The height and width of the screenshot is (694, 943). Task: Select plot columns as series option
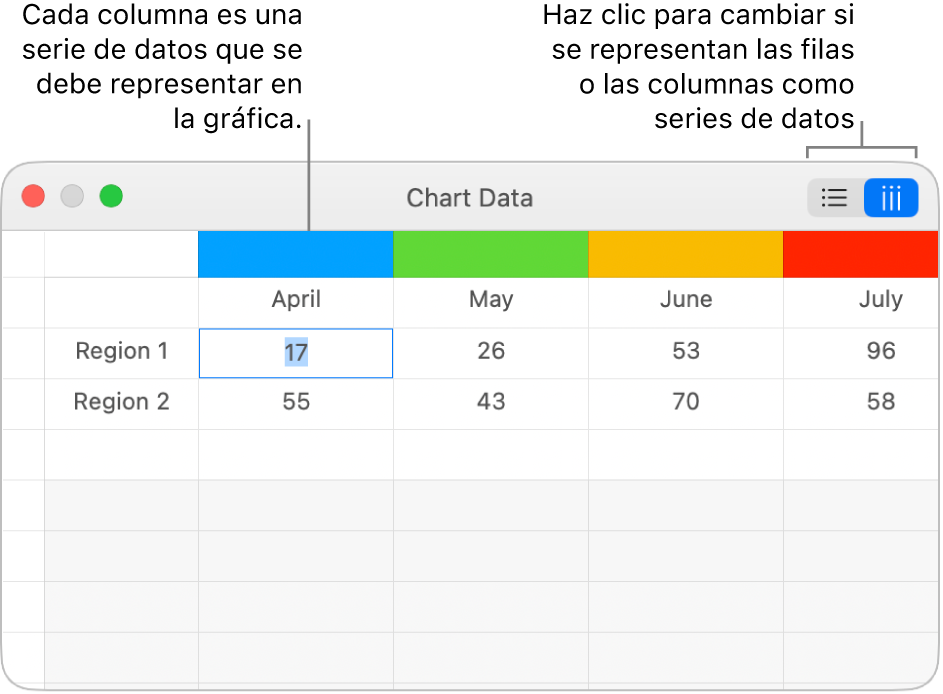(890, 197)
